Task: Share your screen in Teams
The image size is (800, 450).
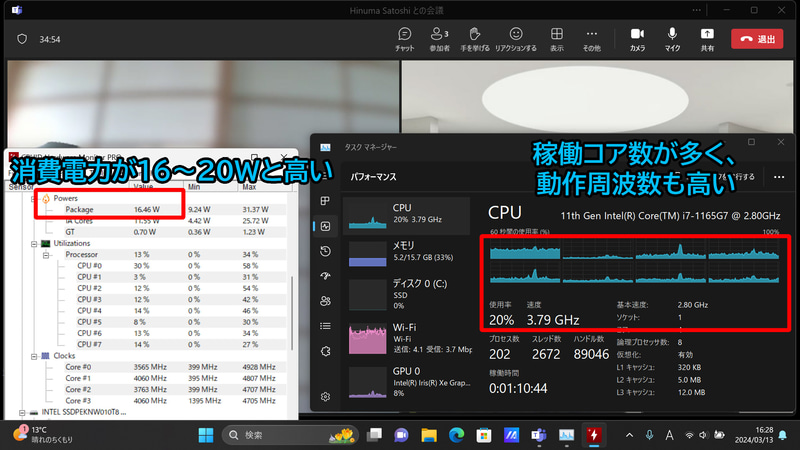Action: 707,39
